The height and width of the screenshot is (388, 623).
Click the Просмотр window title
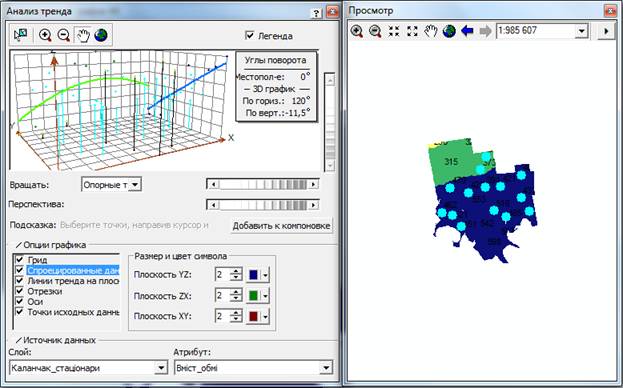(x=371, y=11)
